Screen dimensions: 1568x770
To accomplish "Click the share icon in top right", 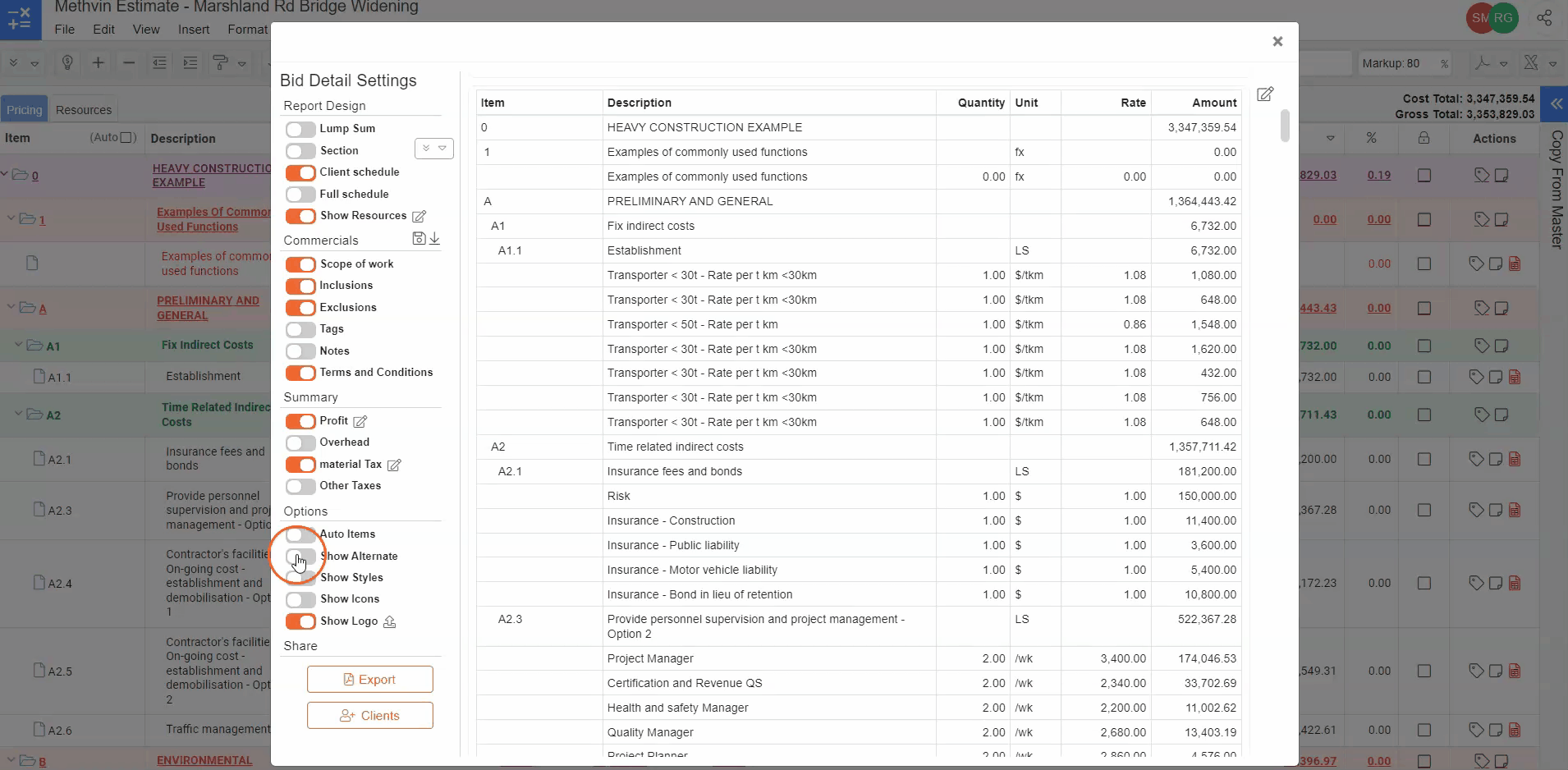I will coord(1544,18).
